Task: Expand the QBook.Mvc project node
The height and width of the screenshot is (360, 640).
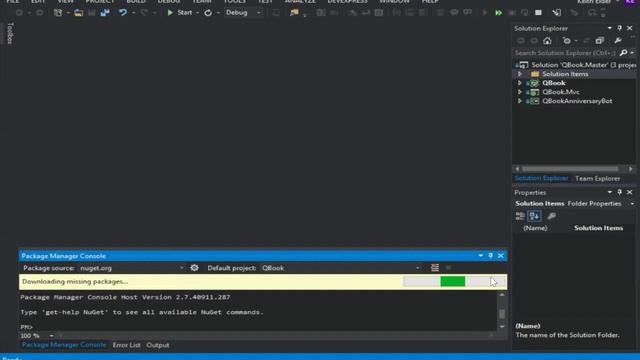Action: point(520,92)
